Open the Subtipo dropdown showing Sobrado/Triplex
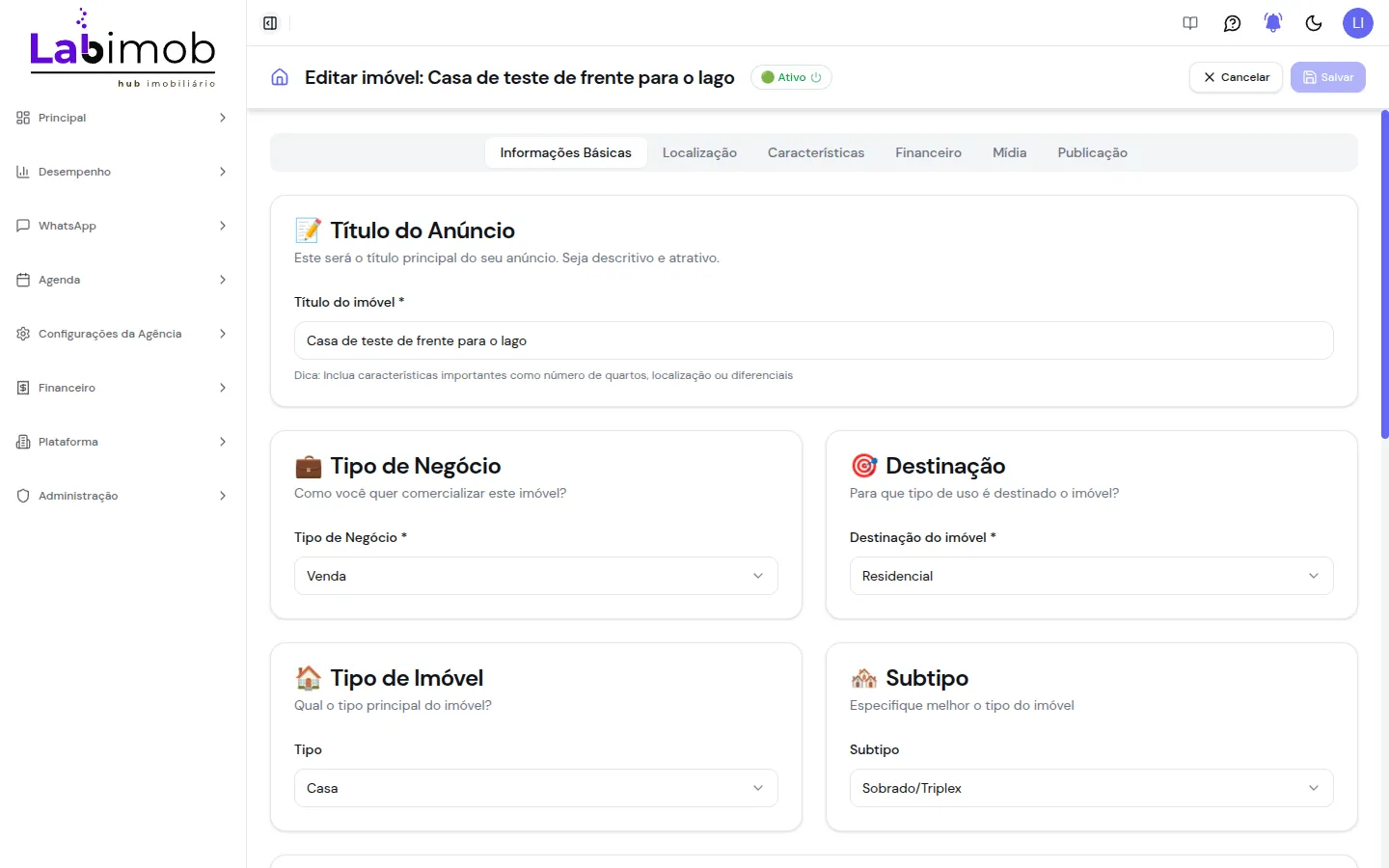The height and width of the screenshot is (868, 1389). pyautogui.click(x=1091, y=788)
